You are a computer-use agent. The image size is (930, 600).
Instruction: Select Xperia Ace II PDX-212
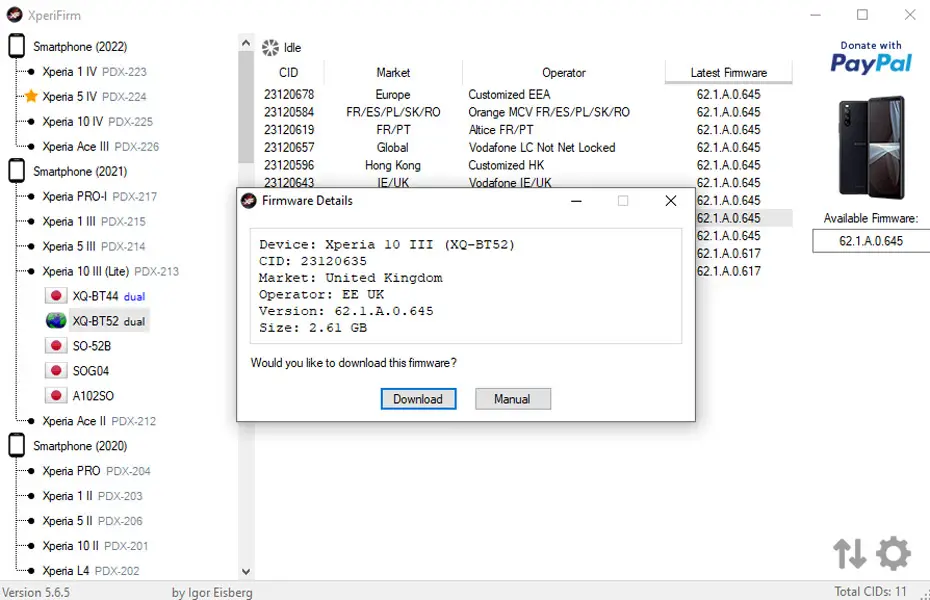[x=99, y=421]
